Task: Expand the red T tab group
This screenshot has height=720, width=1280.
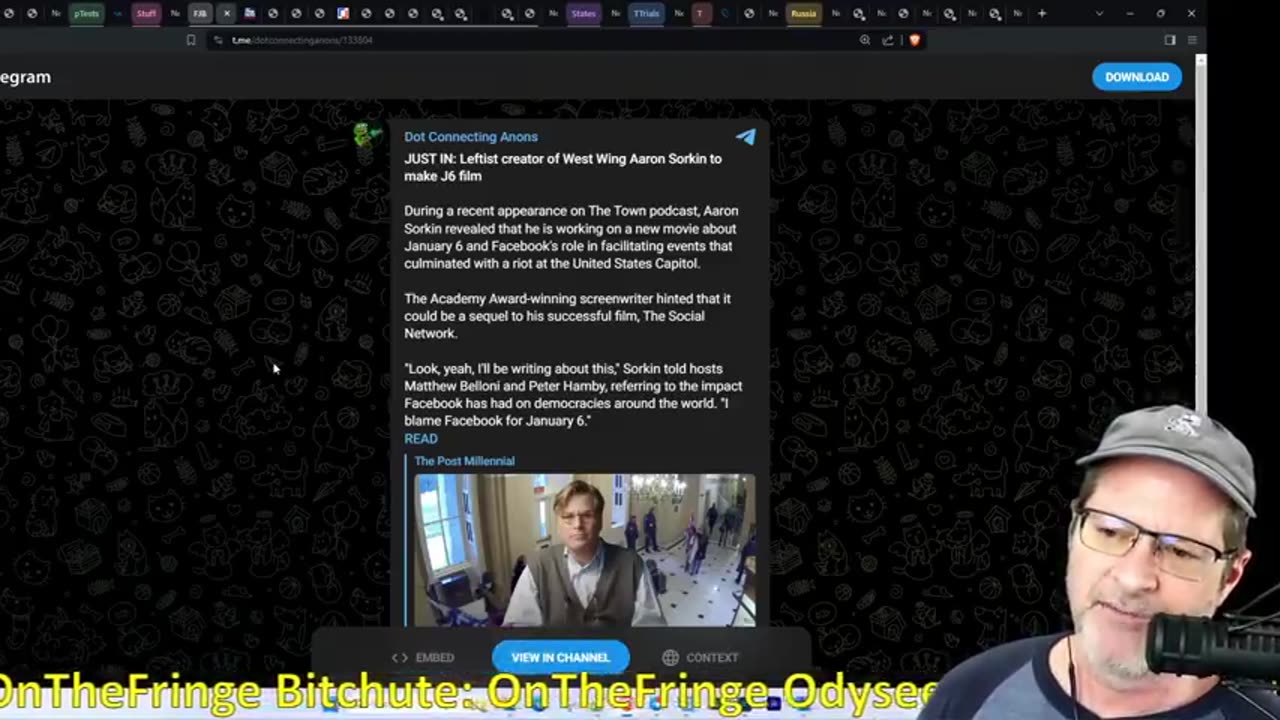Action: click(x=700, y=14)
